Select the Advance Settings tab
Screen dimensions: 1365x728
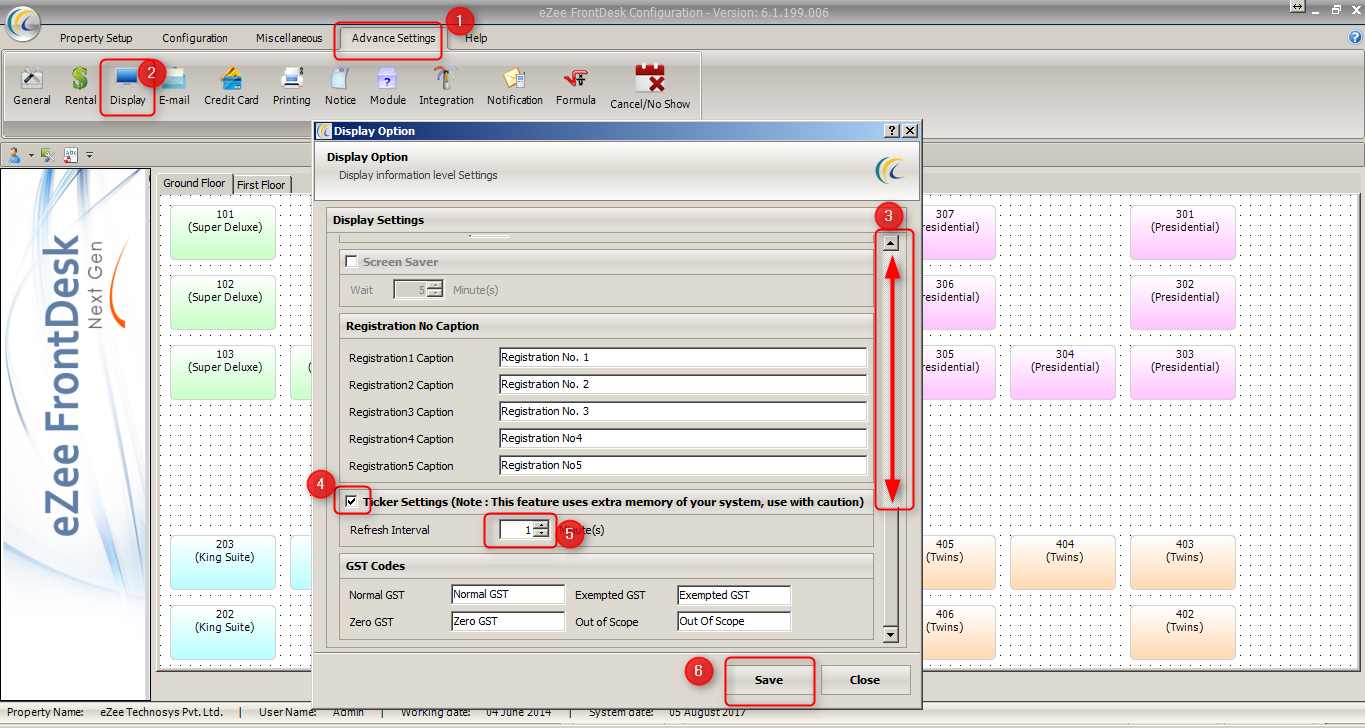[393, 38]
